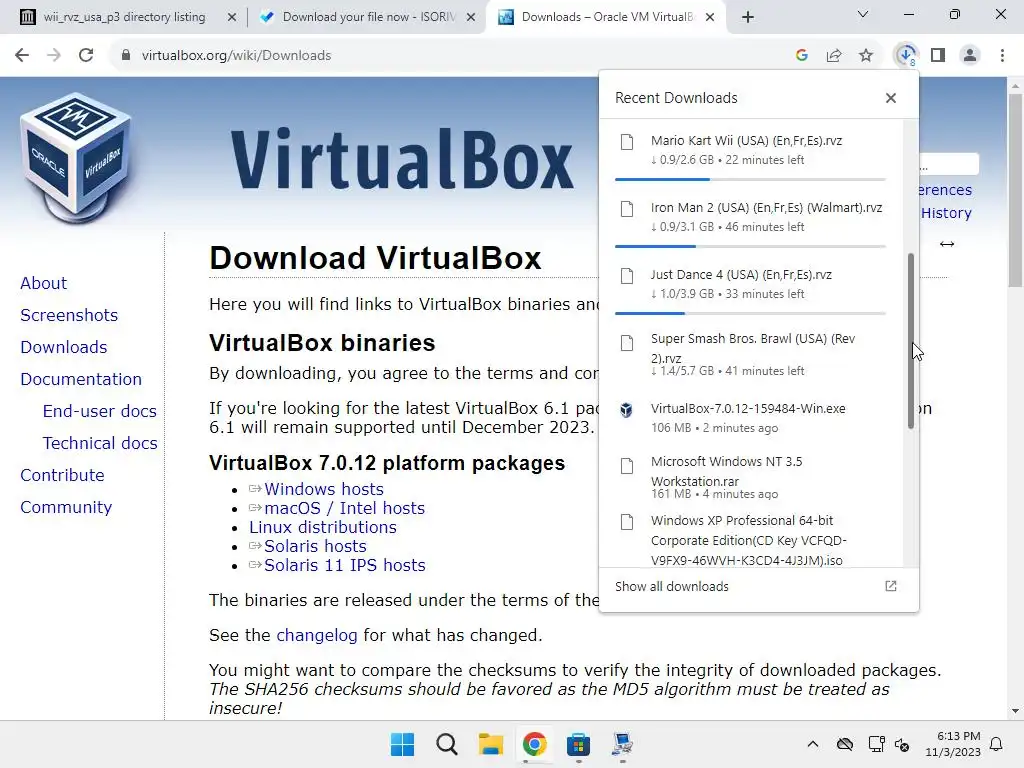Open the taskbar clock showing 6:13 PM
The height and width of the screenshot is (768, 1024).
click(x=953, y=744)
